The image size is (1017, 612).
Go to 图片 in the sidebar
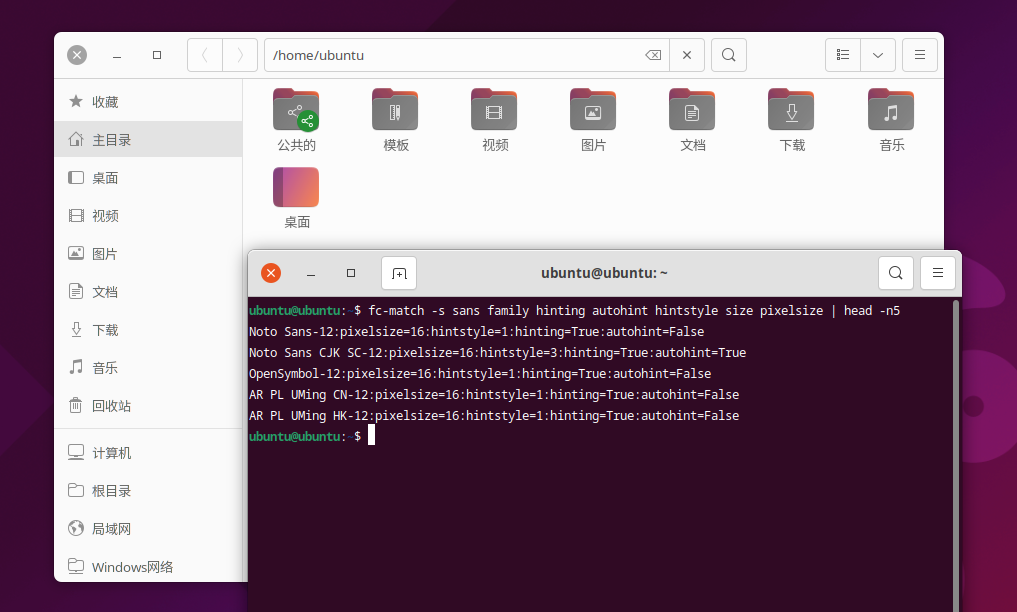(149, 253)
